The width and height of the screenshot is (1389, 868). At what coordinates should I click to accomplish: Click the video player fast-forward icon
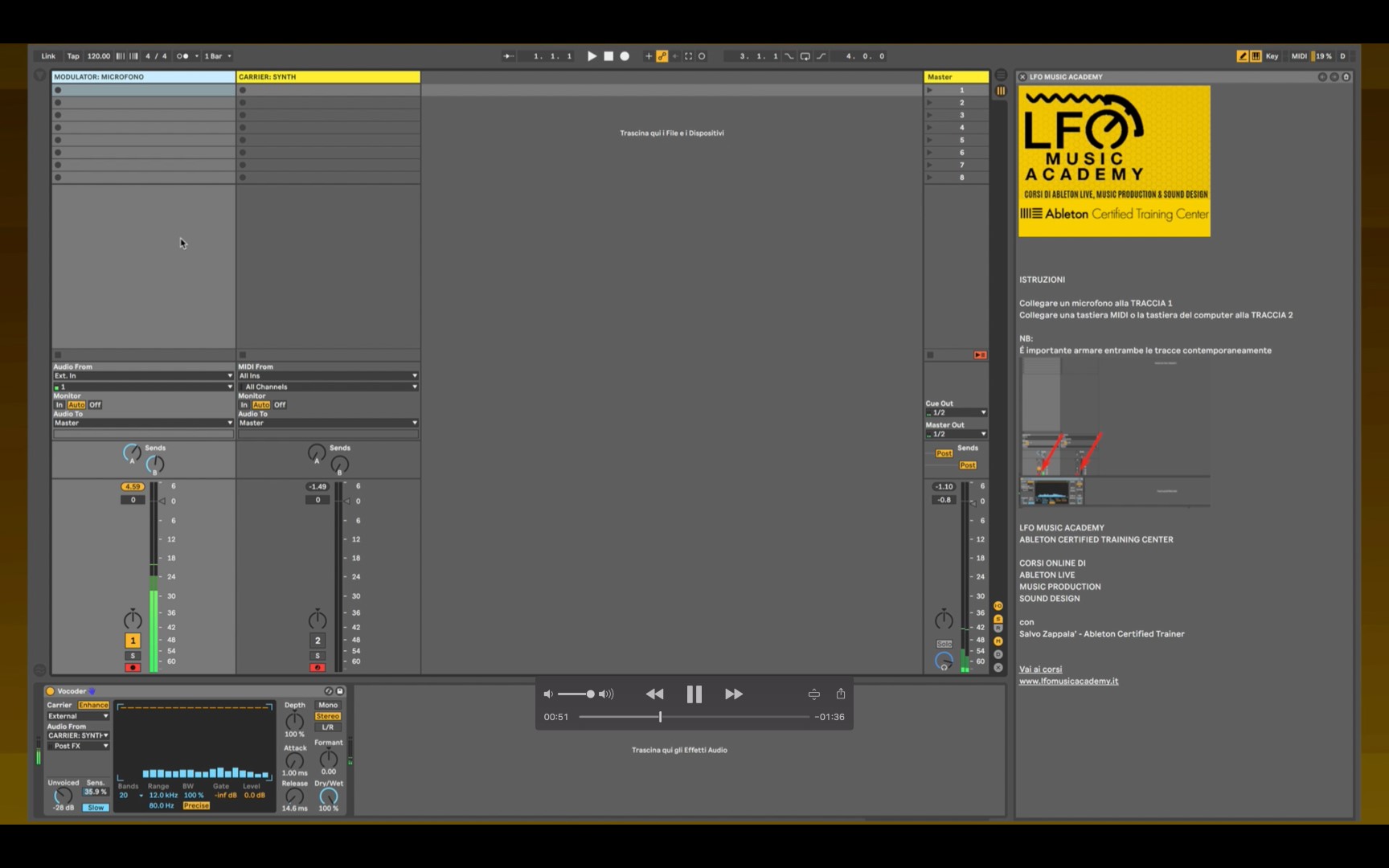point(733,694)
